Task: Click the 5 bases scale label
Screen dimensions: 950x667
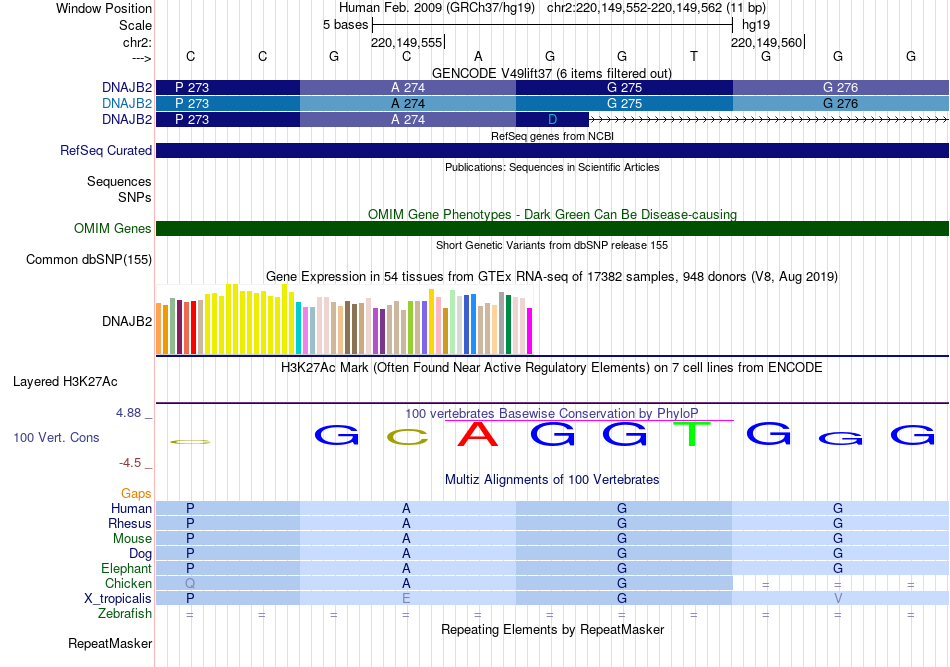Action: (x=345, y=25)
